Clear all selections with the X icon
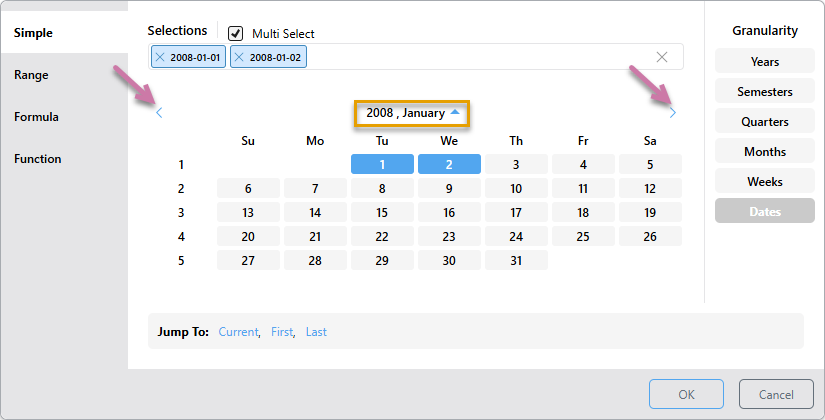This screenshot has height=420, width=825. point(662,57)
